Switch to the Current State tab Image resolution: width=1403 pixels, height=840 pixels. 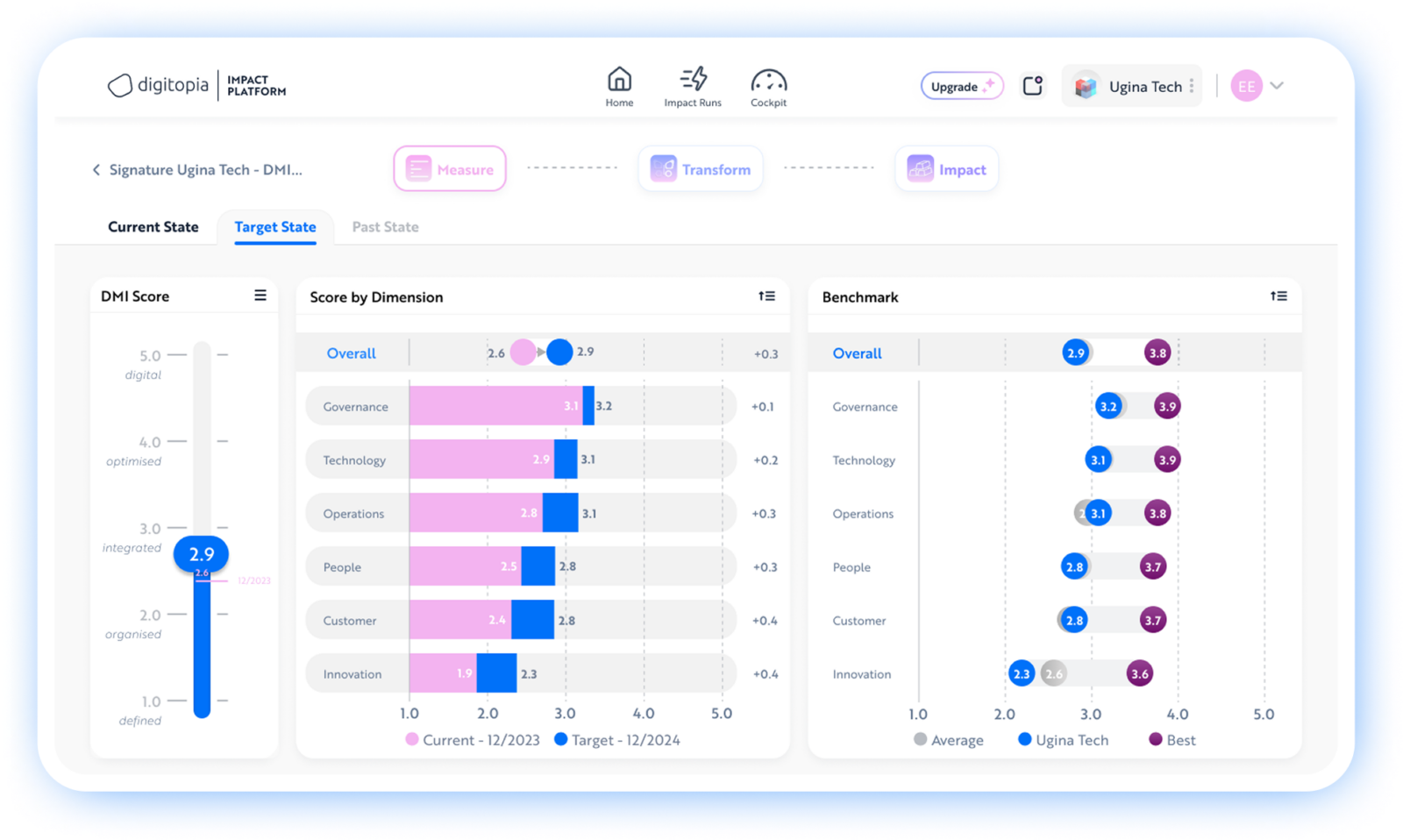tap(153, 226)
